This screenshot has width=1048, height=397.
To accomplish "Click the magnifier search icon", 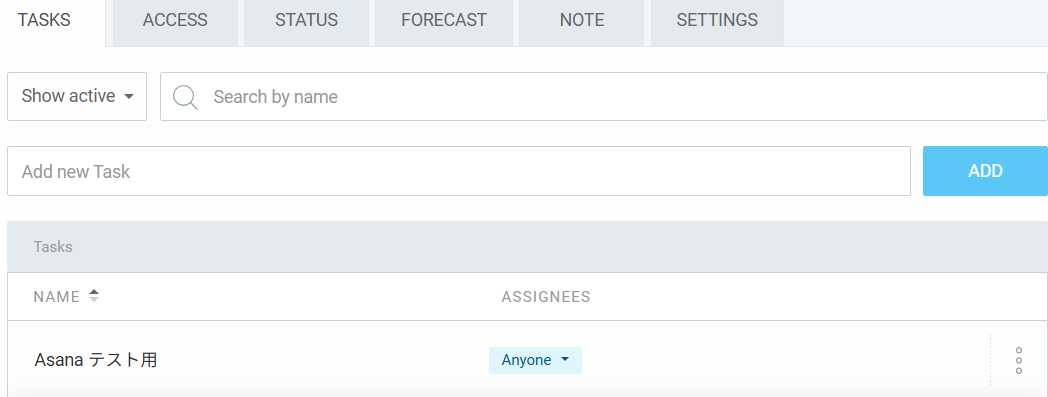I will point(185,97).
